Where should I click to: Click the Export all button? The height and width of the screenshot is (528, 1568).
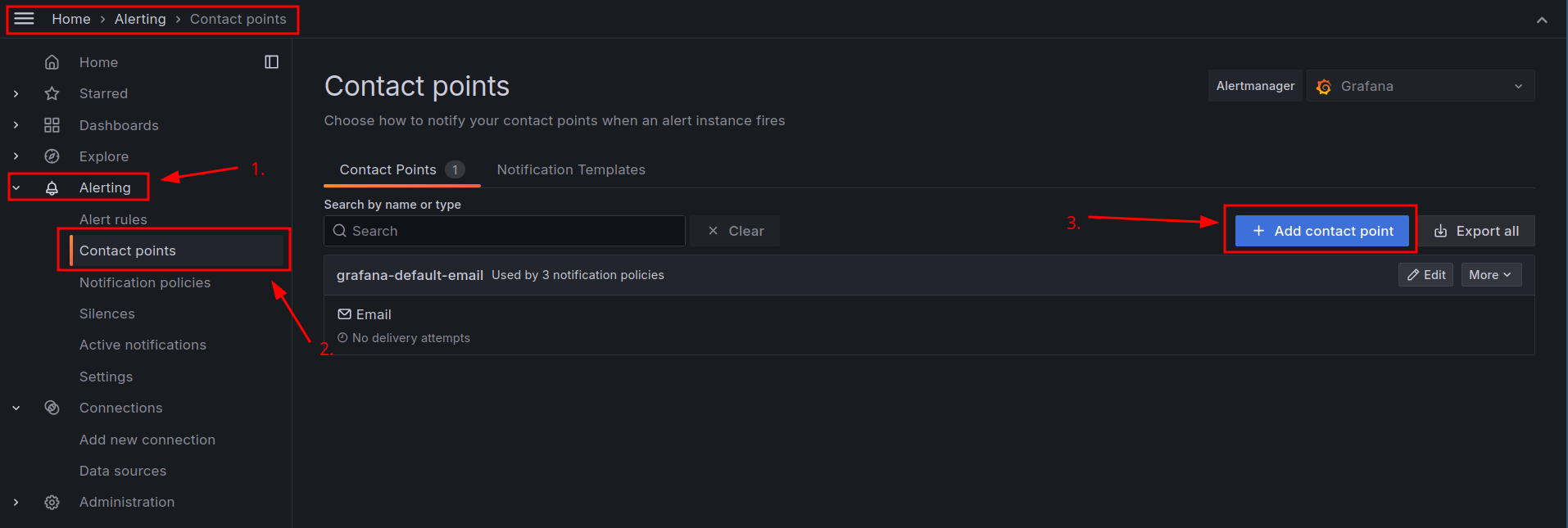(x=1476, y=231)
